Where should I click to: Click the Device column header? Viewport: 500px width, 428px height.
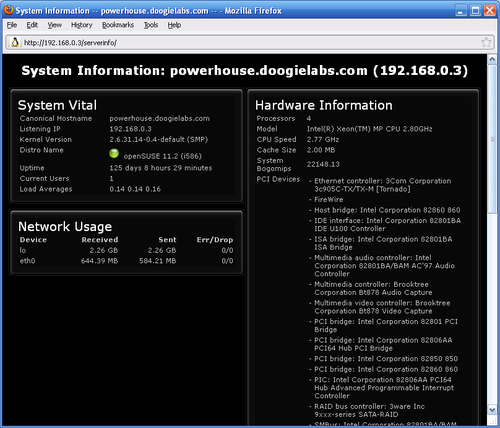33,240
